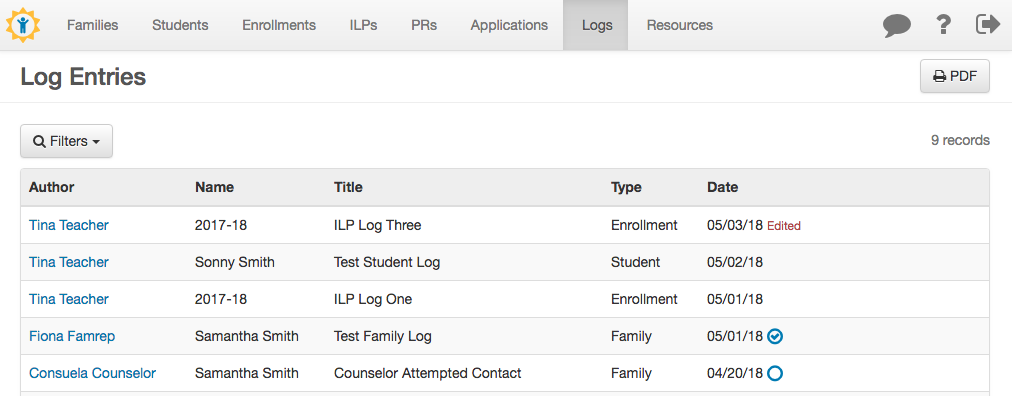
Task: Switch to Applications tab
Action: pyautogui.click(x=509, y=25)
